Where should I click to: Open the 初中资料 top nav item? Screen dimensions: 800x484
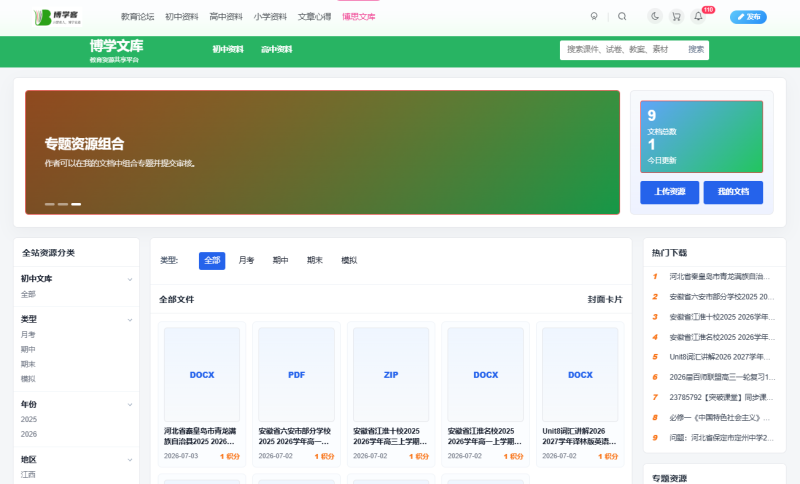pos(182,17)
